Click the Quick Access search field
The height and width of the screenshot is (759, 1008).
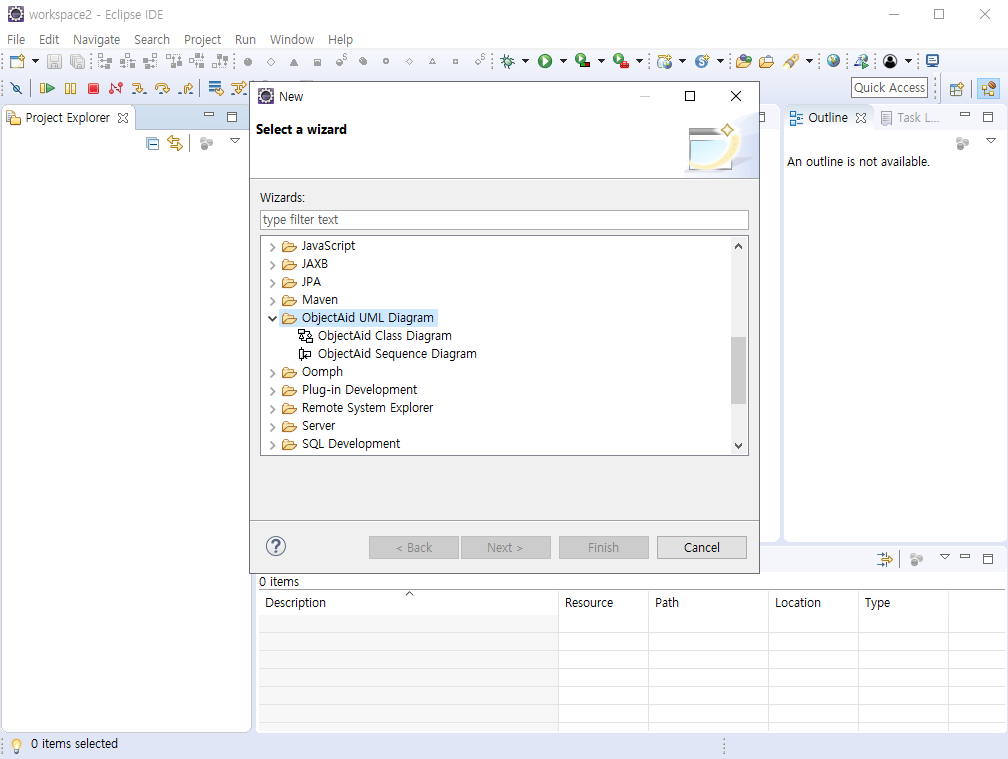click(x=890, y=88)
